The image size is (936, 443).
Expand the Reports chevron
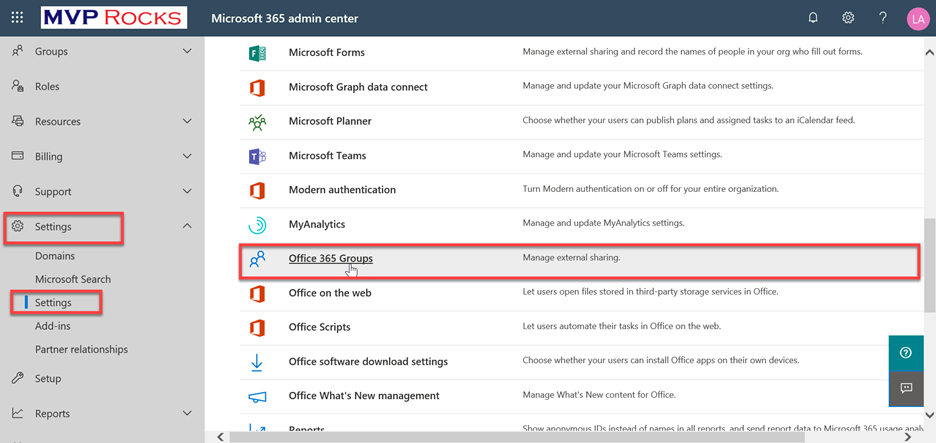tap(187, 413)
